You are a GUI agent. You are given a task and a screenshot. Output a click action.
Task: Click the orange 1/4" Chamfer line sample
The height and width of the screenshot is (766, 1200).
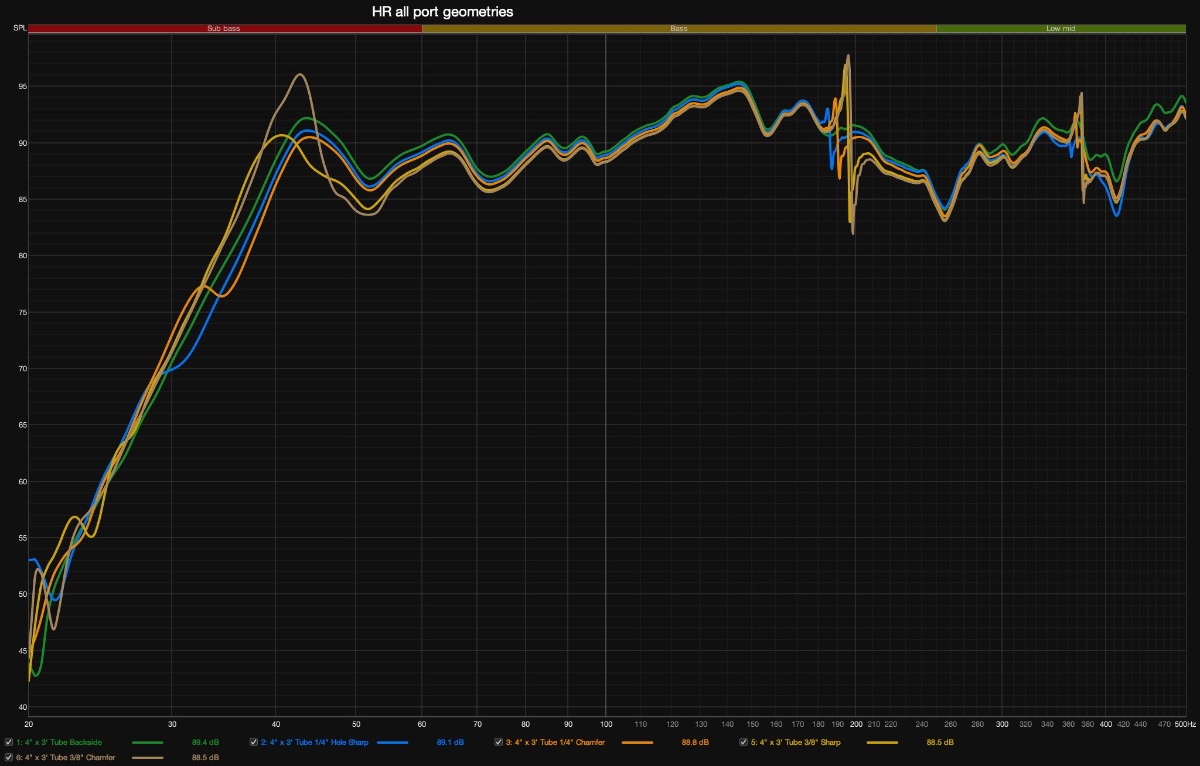(637, 742)
